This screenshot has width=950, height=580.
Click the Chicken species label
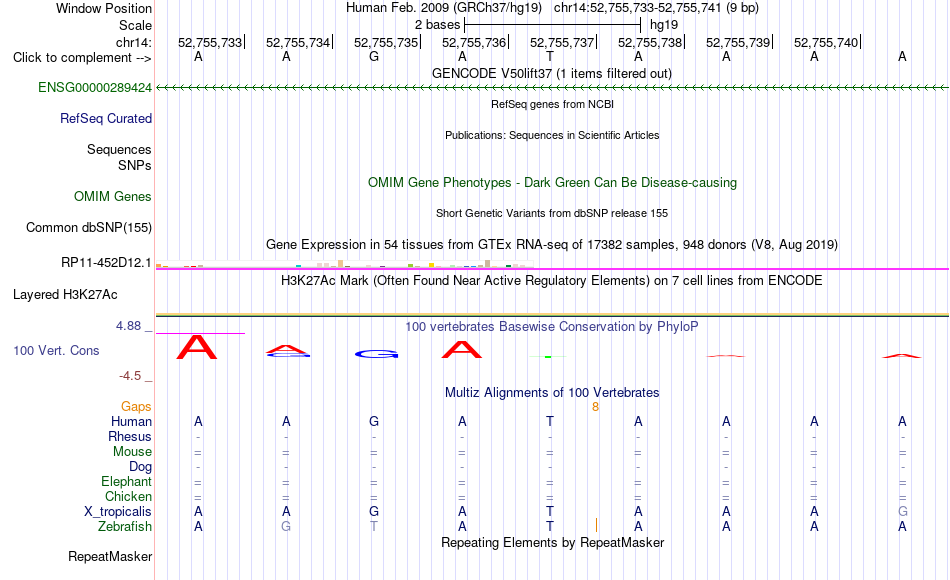pyautogui.click(x=128, y=496)
